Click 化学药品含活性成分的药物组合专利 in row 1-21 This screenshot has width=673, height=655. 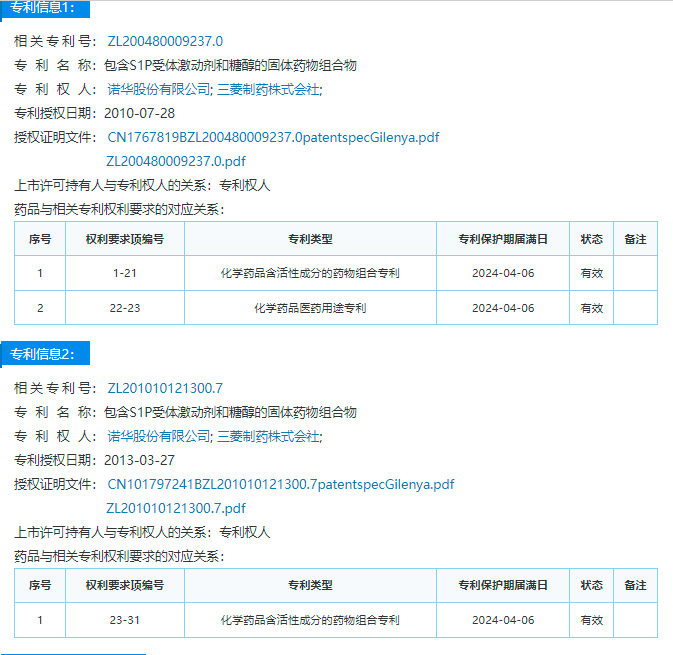point(310,273)
